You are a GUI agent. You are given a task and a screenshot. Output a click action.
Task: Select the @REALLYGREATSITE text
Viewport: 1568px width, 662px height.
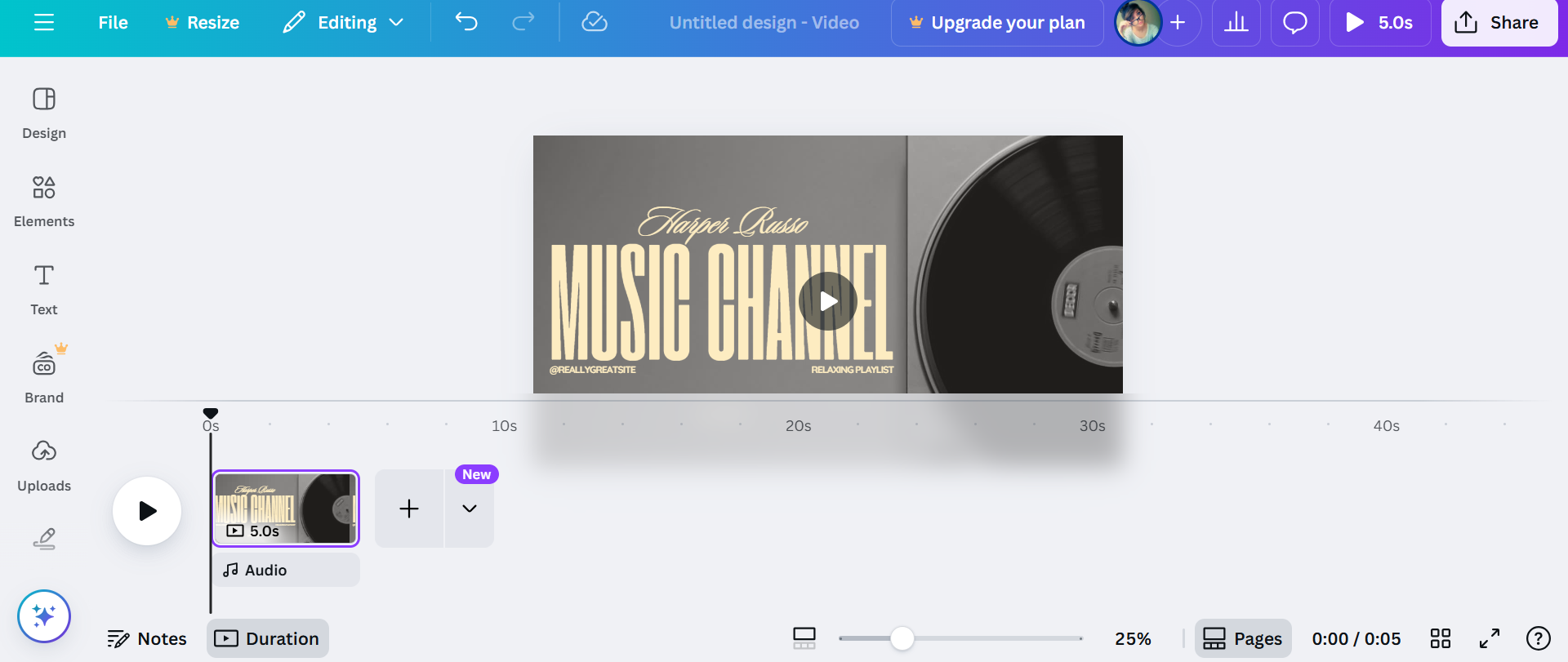(x=593, y=370)
